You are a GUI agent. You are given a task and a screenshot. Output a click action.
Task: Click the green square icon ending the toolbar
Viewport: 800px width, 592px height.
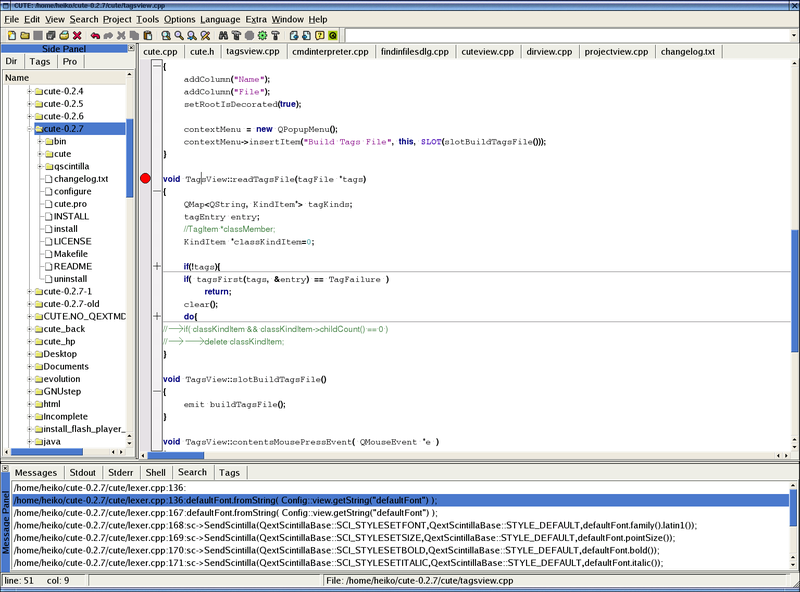point(333,36)
